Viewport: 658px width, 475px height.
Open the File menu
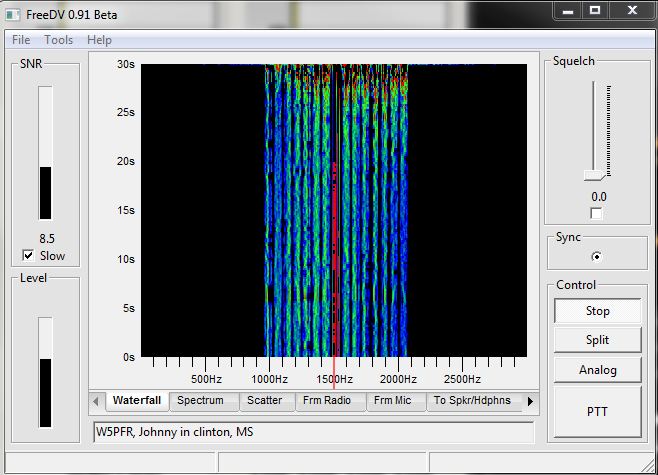21,40
